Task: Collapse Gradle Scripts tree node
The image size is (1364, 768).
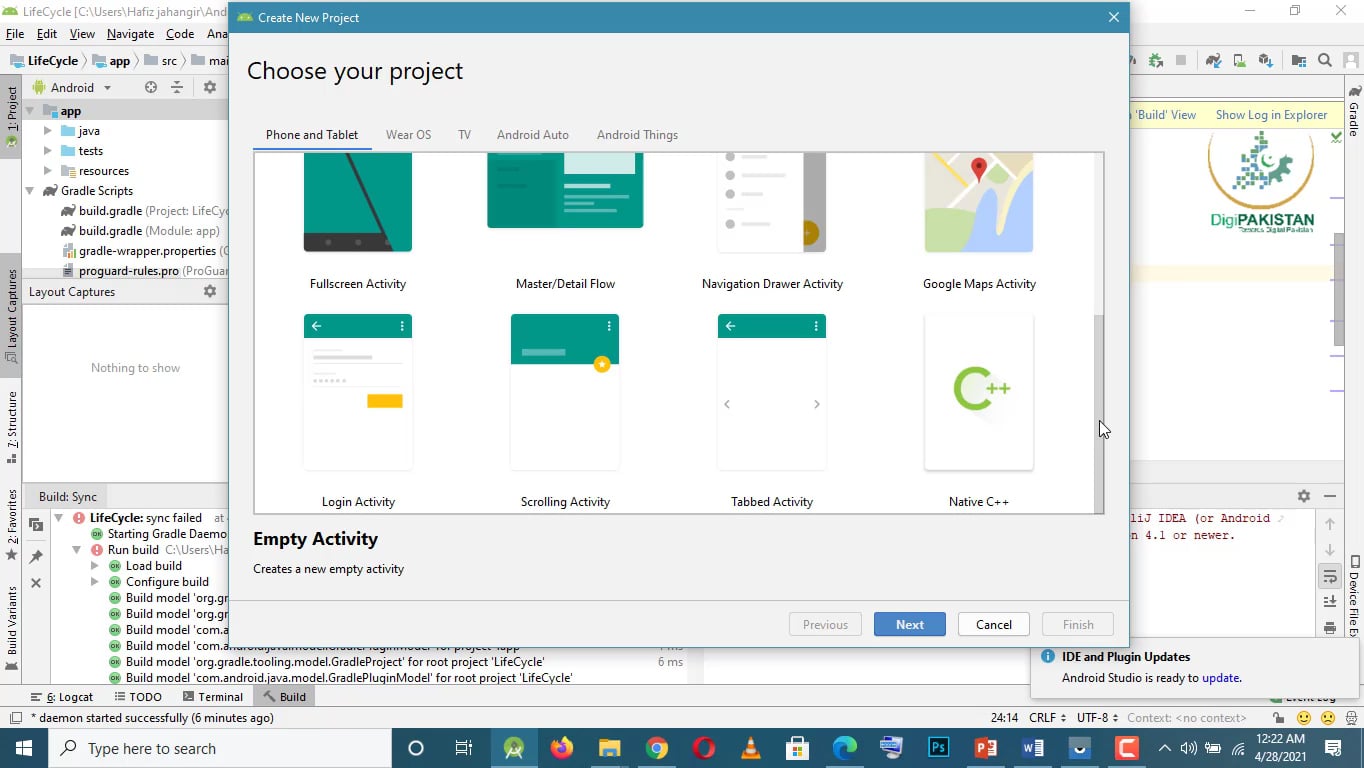Action: coord(30,191)
